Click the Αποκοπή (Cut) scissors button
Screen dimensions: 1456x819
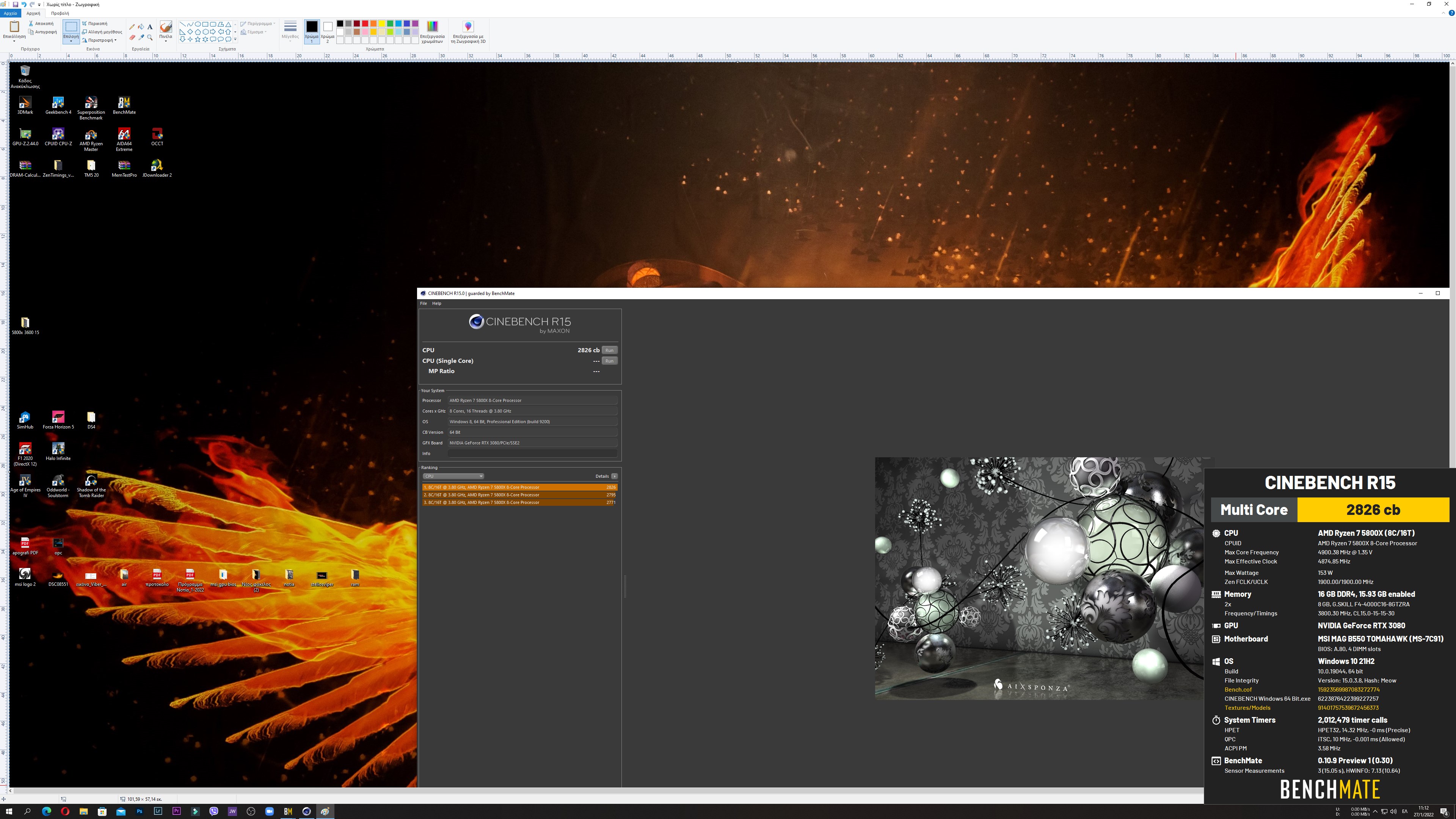click(x=41, y=23)
